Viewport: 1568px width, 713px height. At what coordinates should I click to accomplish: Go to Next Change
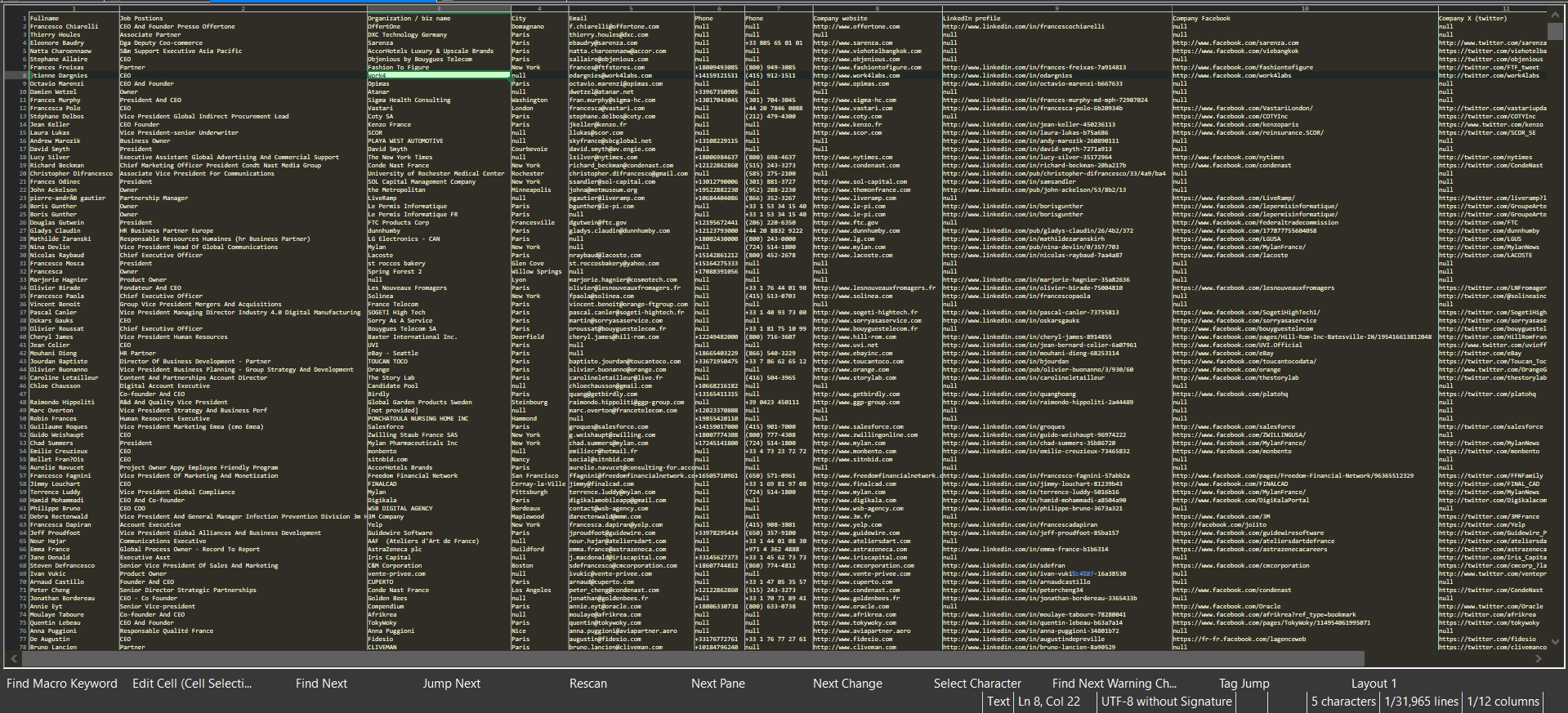coord(847,684)
